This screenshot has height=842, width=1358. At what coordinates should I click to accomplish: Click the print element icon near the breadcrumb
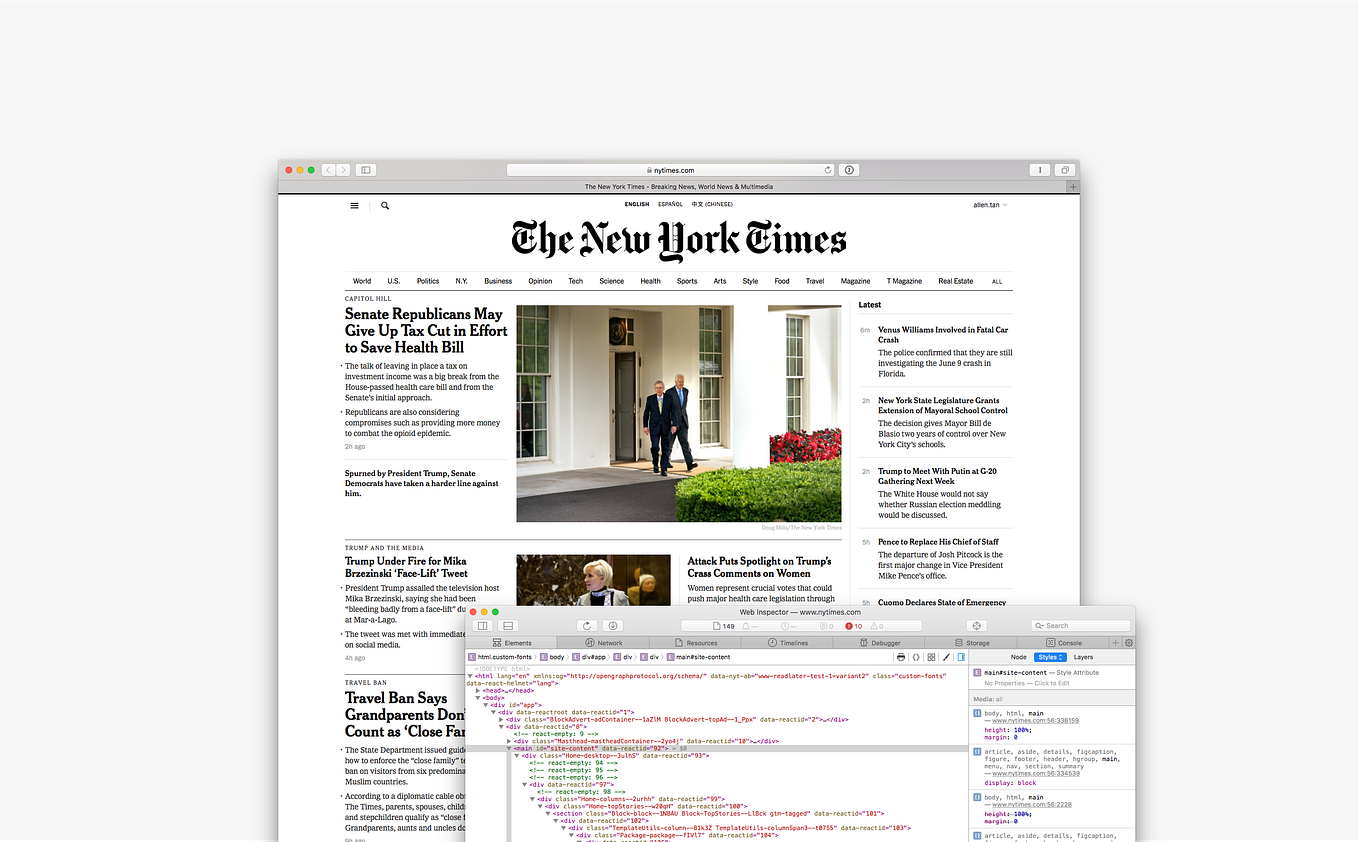(900, 656)
